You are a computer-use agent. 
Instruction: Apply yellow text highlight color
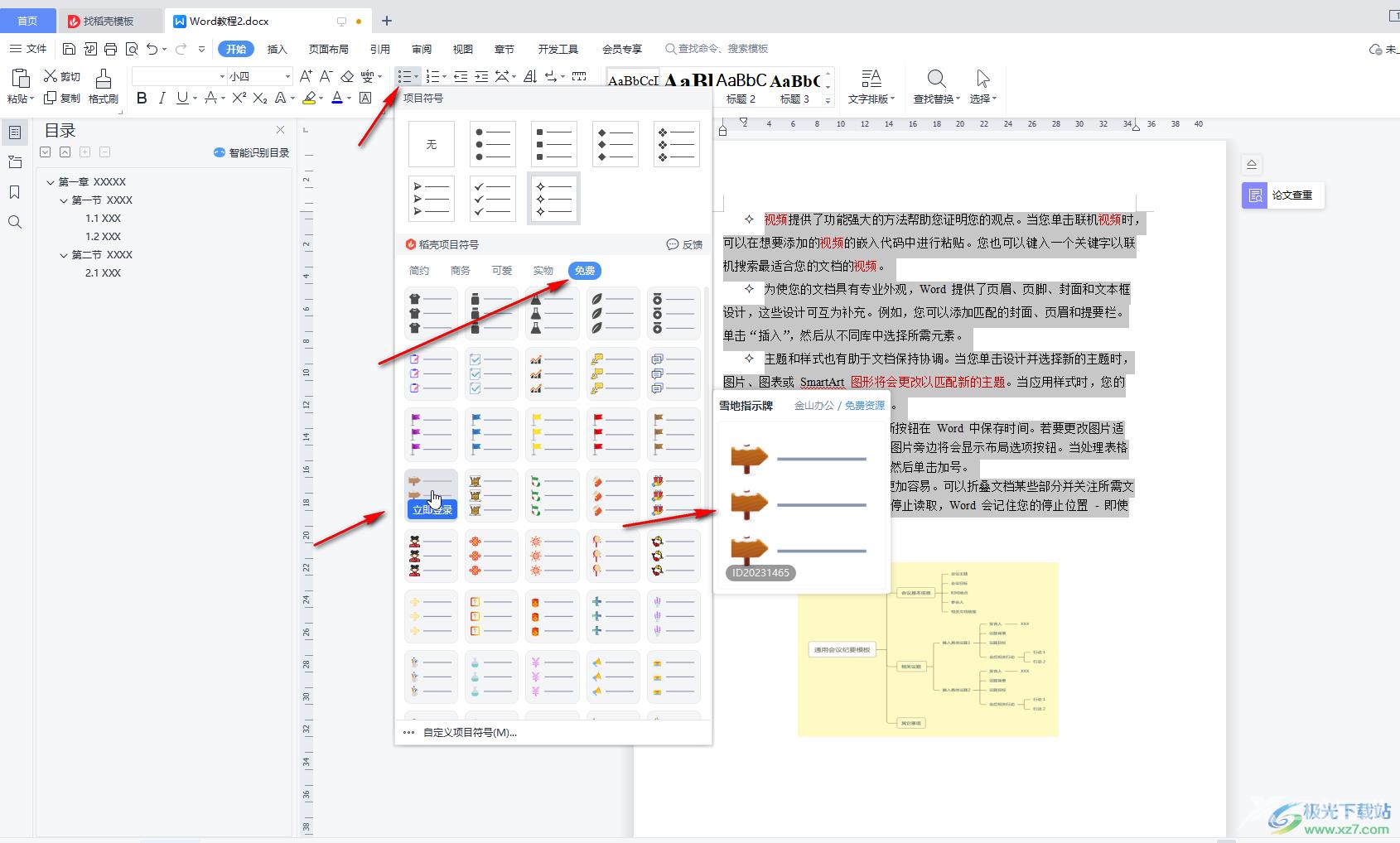pyautogui.click(x=309, y=98)
